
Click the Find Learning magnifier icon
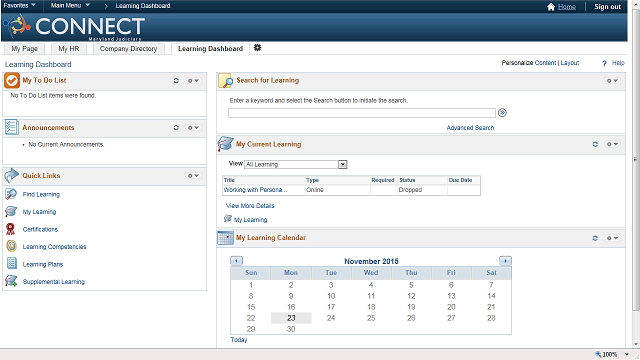tap(11, 194)
